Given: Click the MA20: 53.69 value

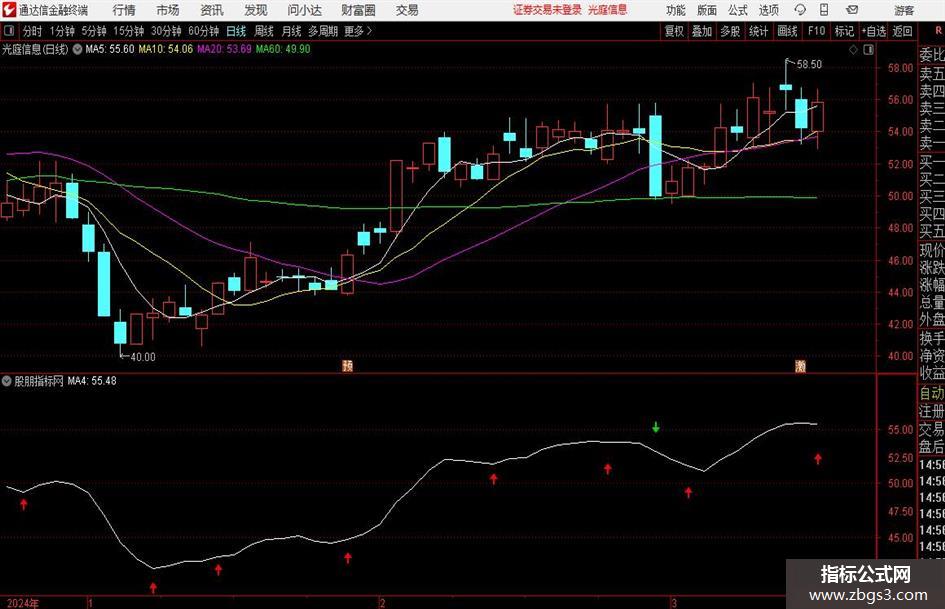Looking at the screenshot, I should 224,49.
